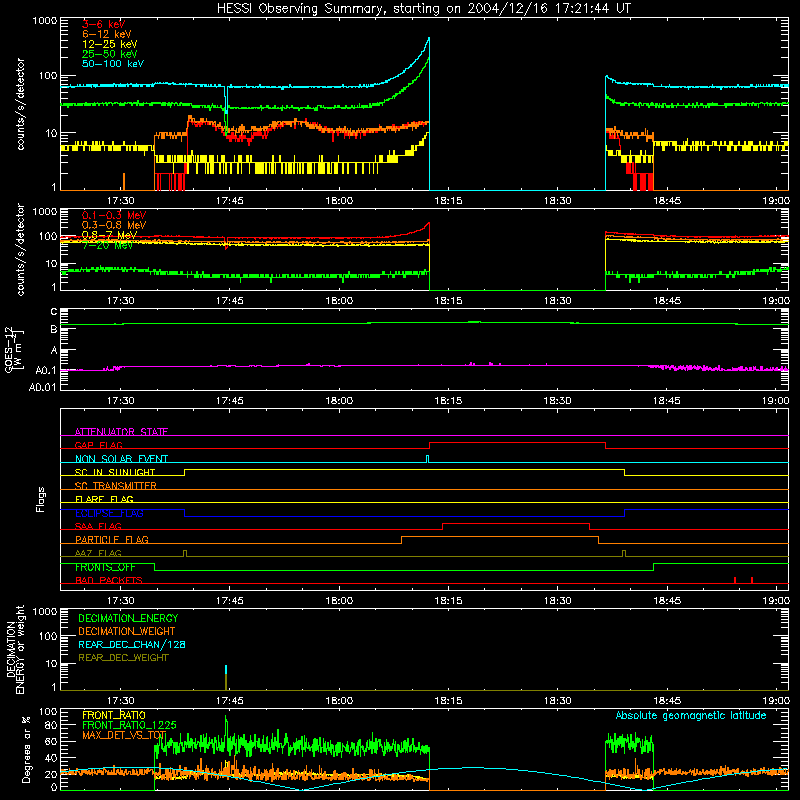Click the MAX_DET_VS_TOT legend entry
The height and width of the screenshot is (800, 800).
point(124,735)
